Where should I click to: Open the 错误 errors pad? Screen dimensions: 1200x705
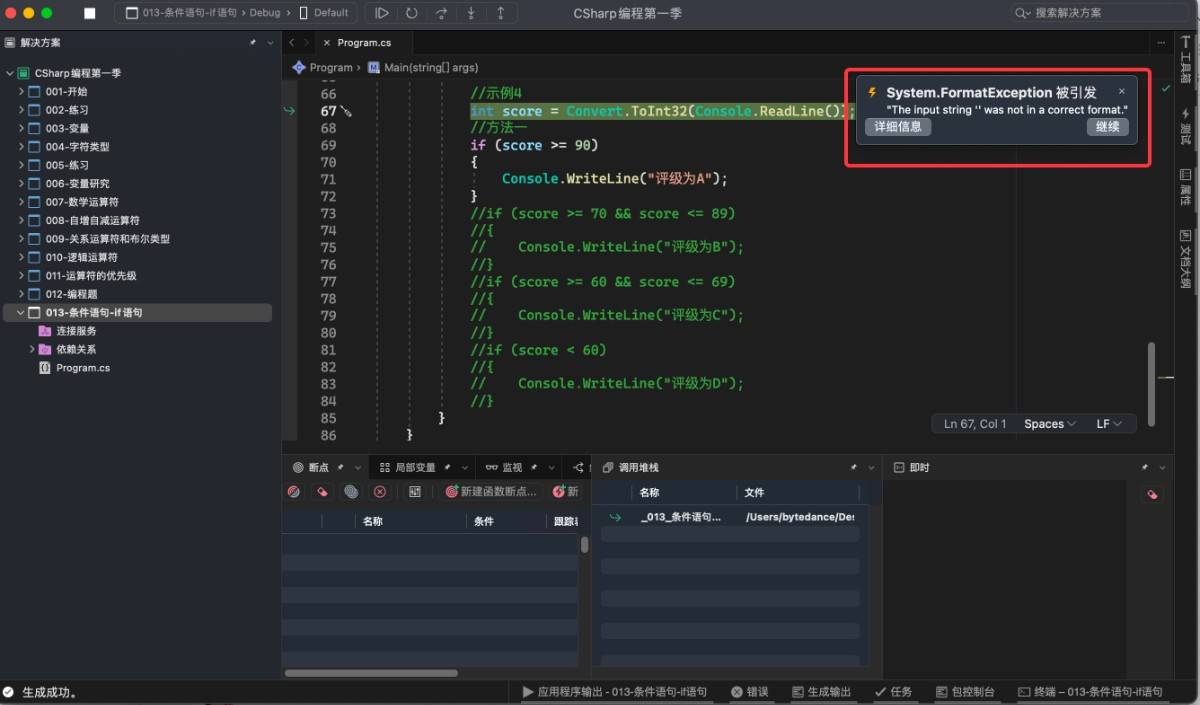click(x=750, y=692)
